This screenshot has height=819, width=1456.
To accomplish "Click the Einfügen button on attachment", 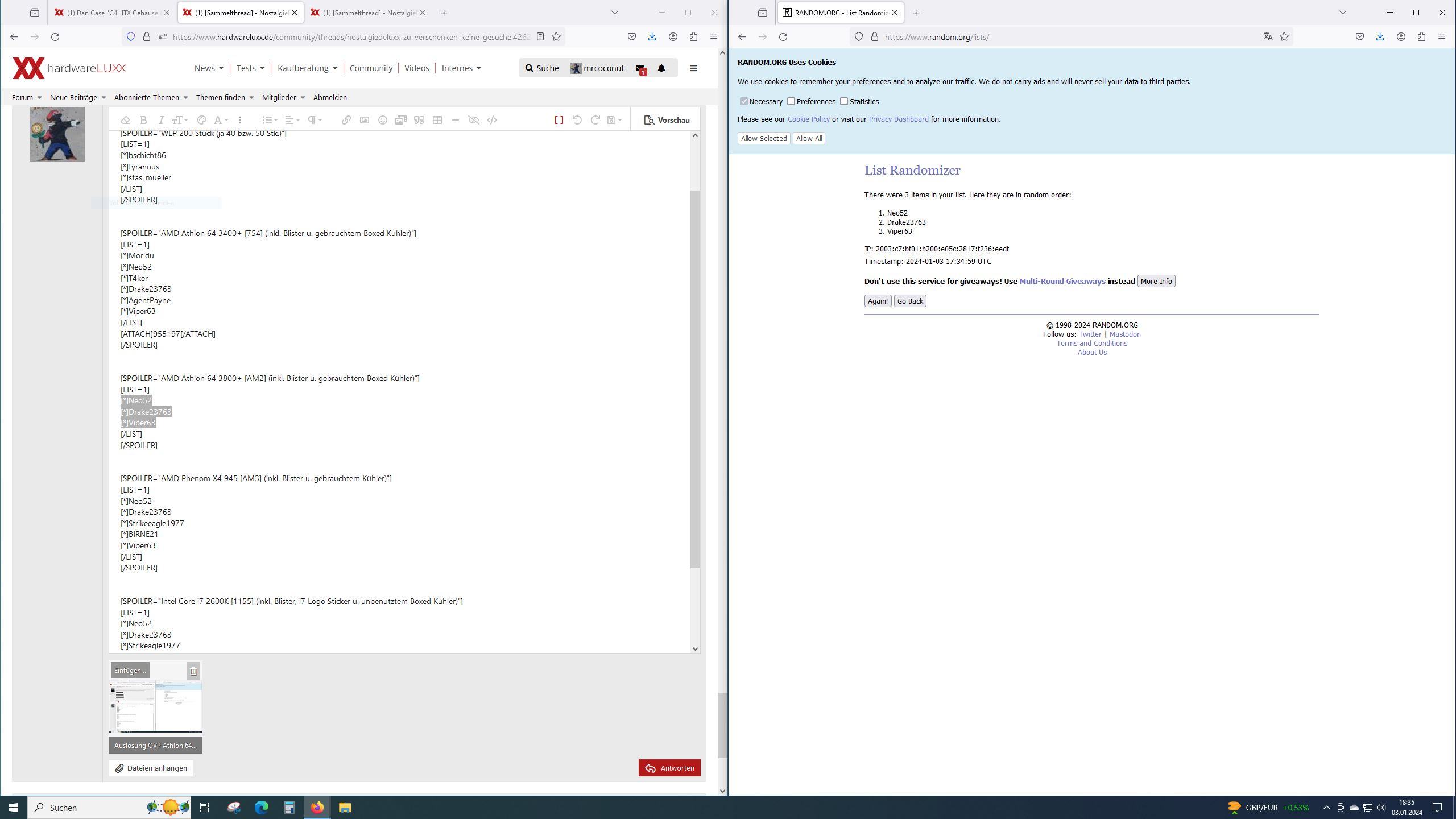I will pyautogui.click(x=130, y=670).
